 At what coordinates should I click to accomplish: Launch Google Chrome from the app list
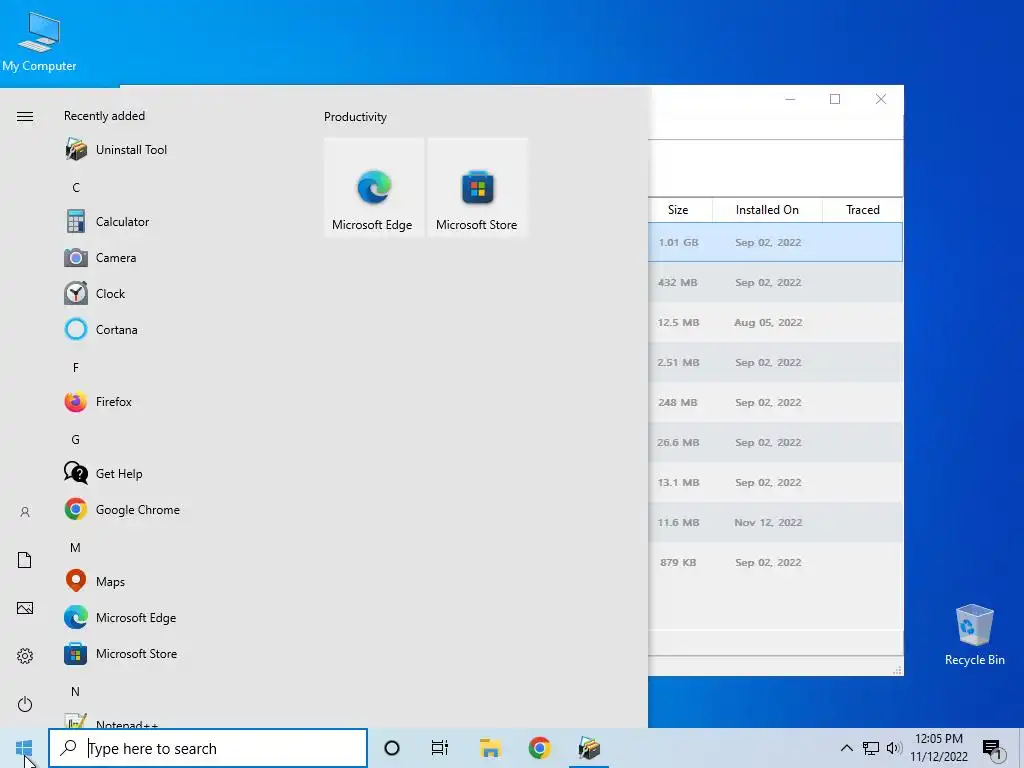122,509
